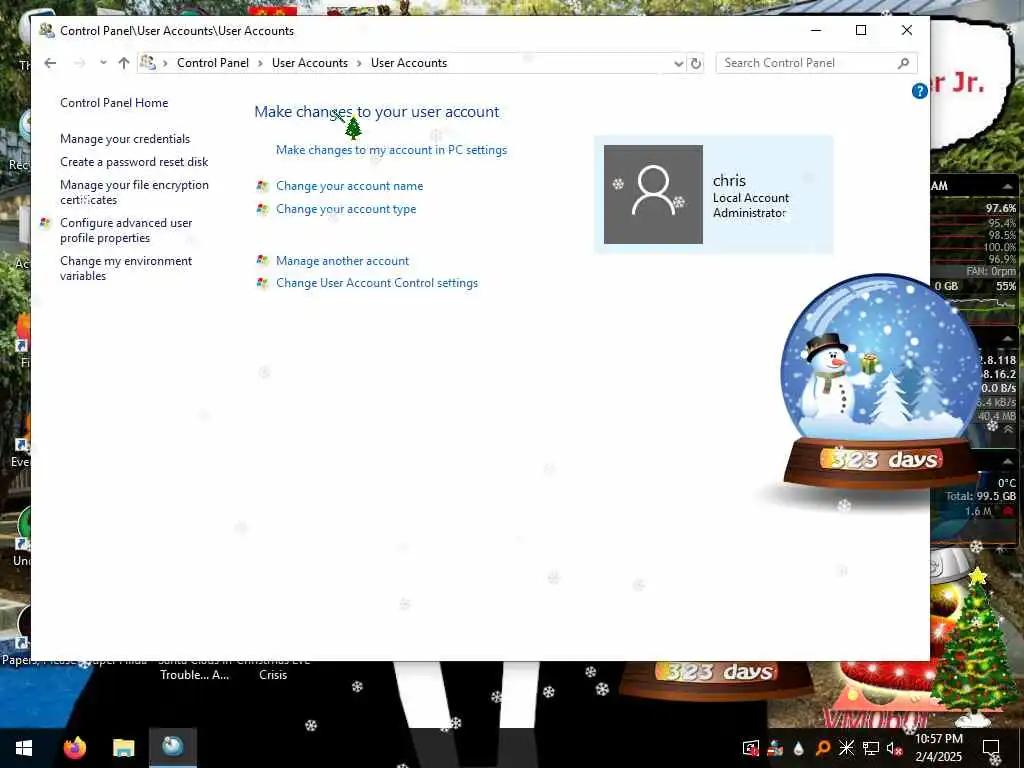
Task: Maximize the User Accounts window
Action: pyautogui.click(x=861, y=30)
